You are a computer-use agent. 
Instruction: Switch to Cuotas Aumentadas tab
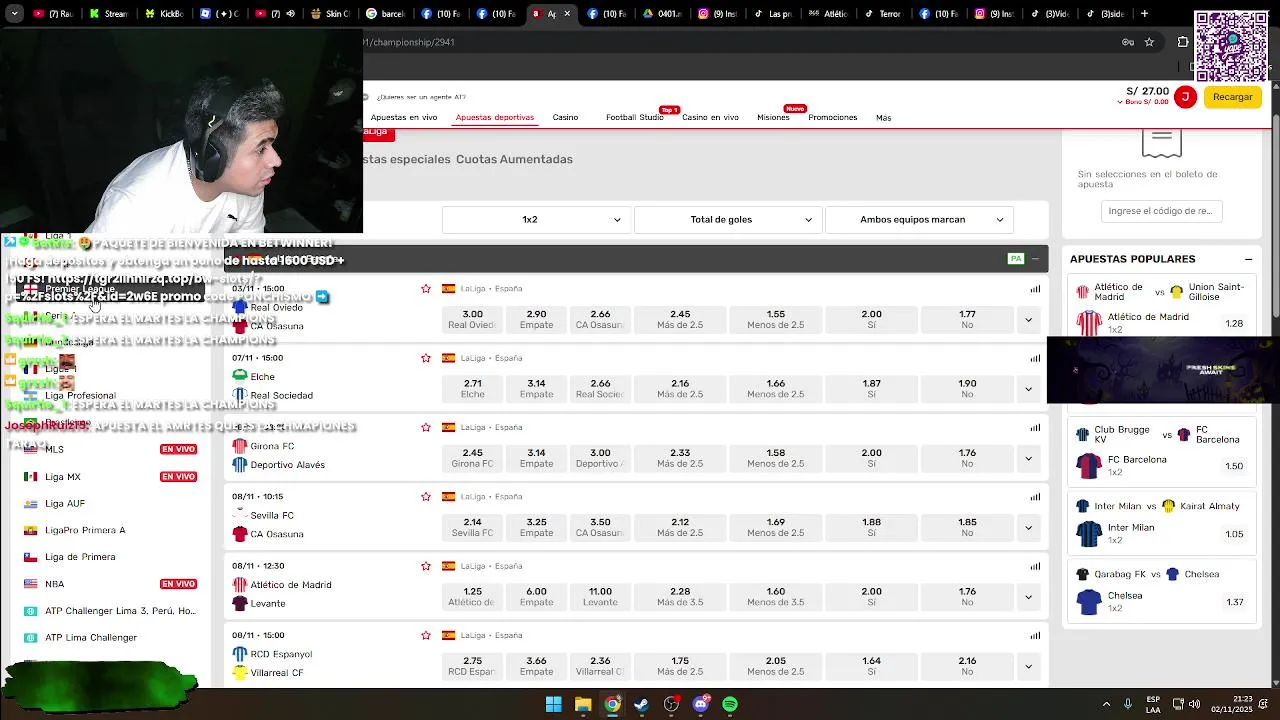(x=514, y=159)
